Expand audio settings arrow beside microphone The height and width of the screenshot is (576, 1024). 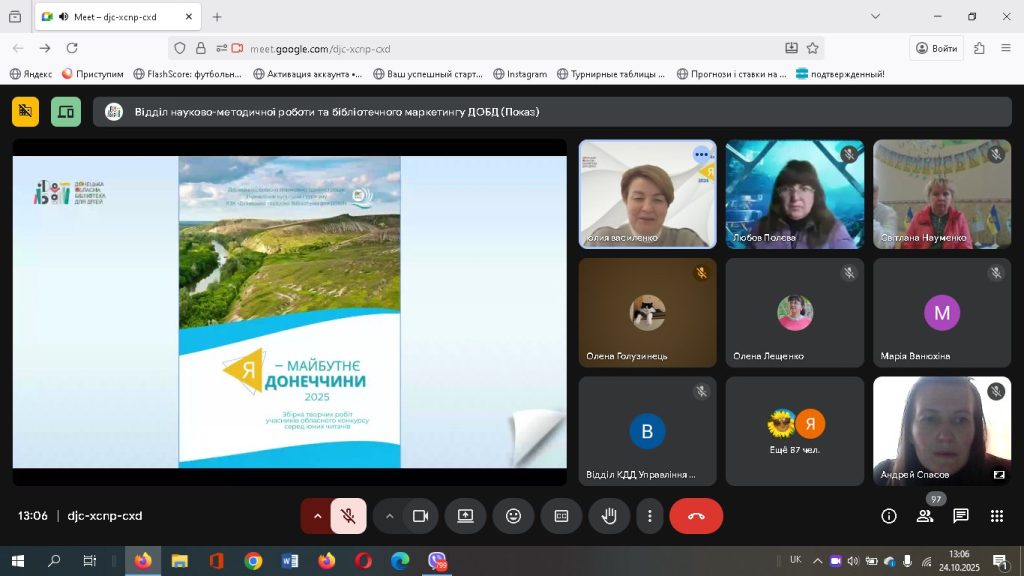[317, 516]
